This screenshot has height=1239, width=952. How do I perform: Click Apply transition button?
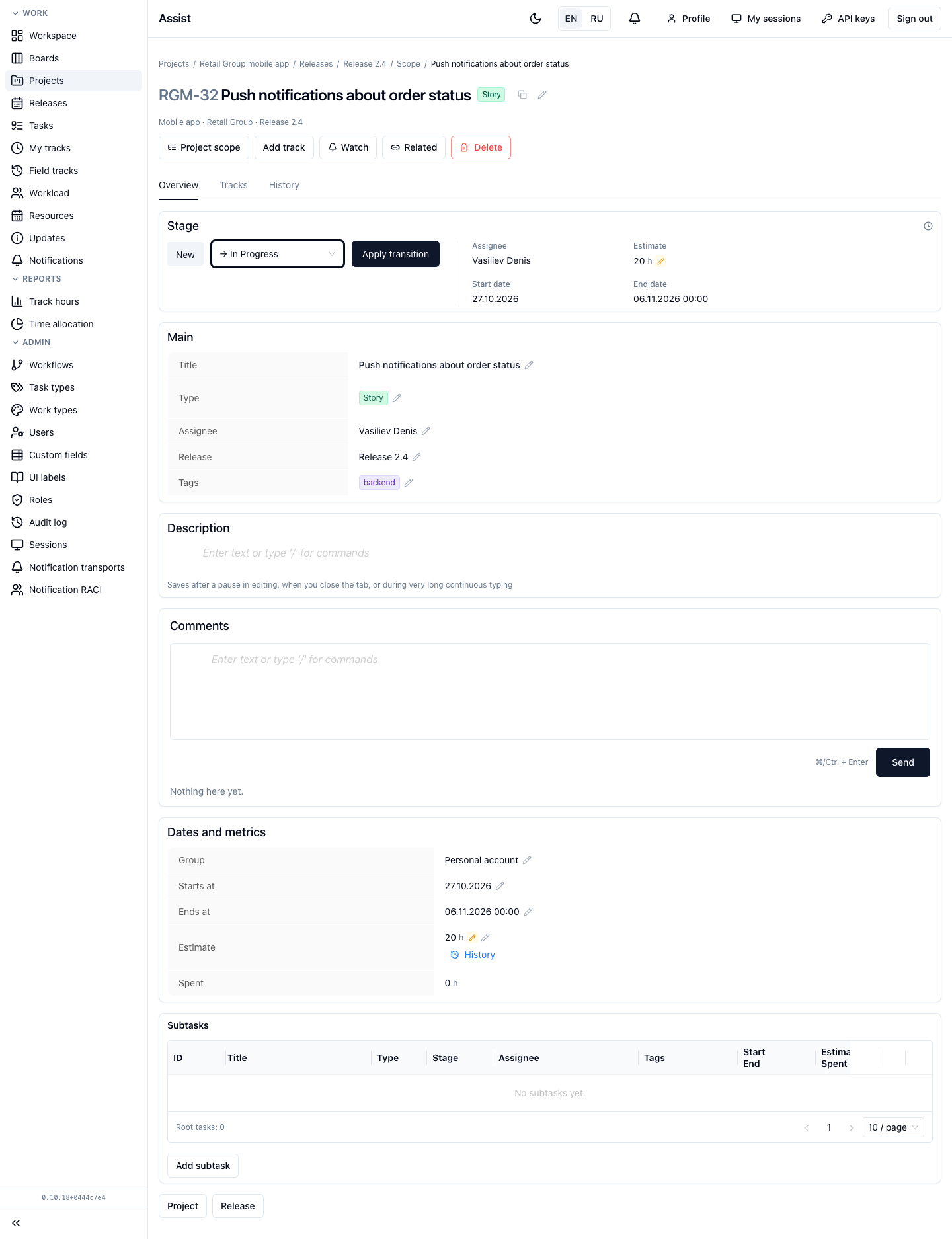click(395, 254)
